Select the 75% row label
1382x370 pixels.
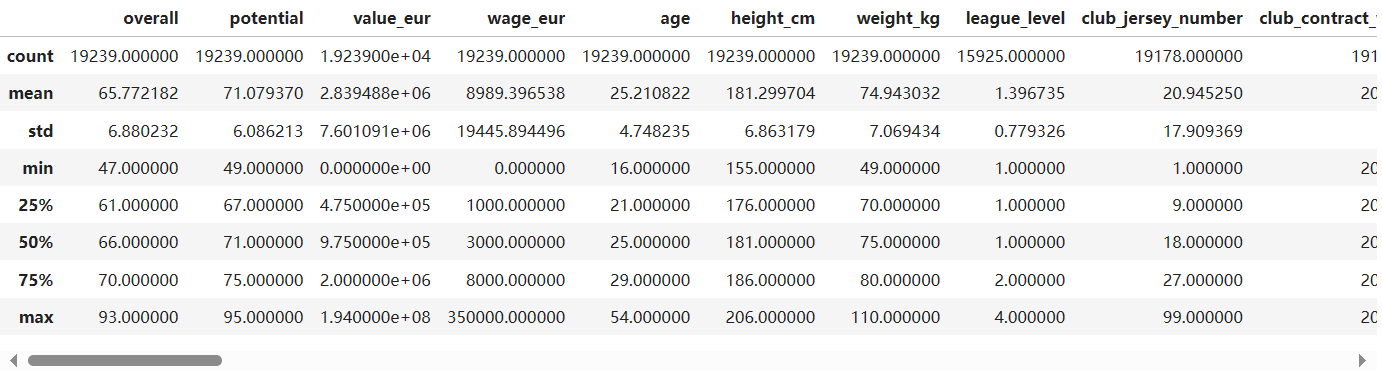[36, 279]
